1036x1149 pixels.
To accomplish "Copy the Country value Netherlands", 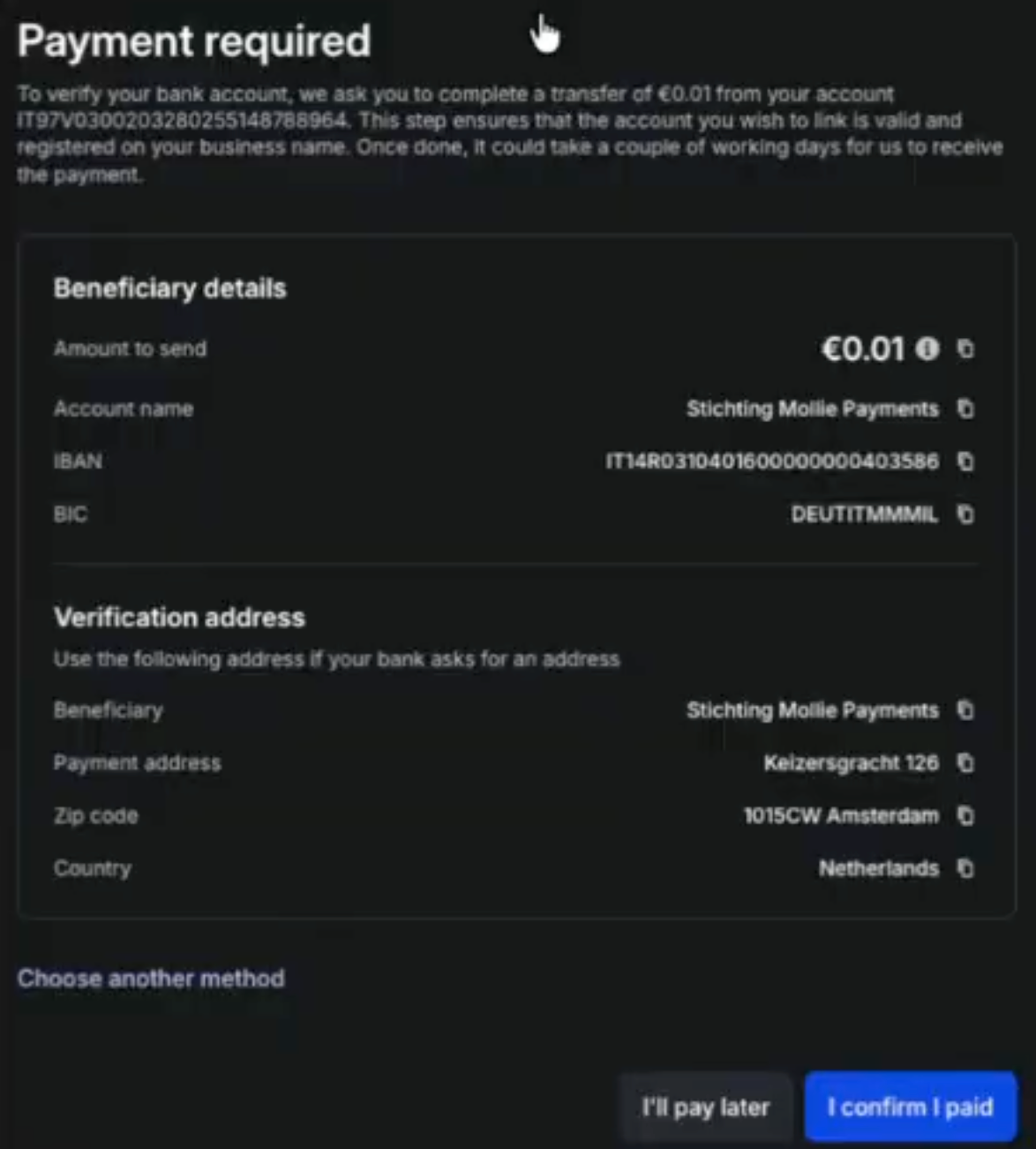I will [965, 868].
